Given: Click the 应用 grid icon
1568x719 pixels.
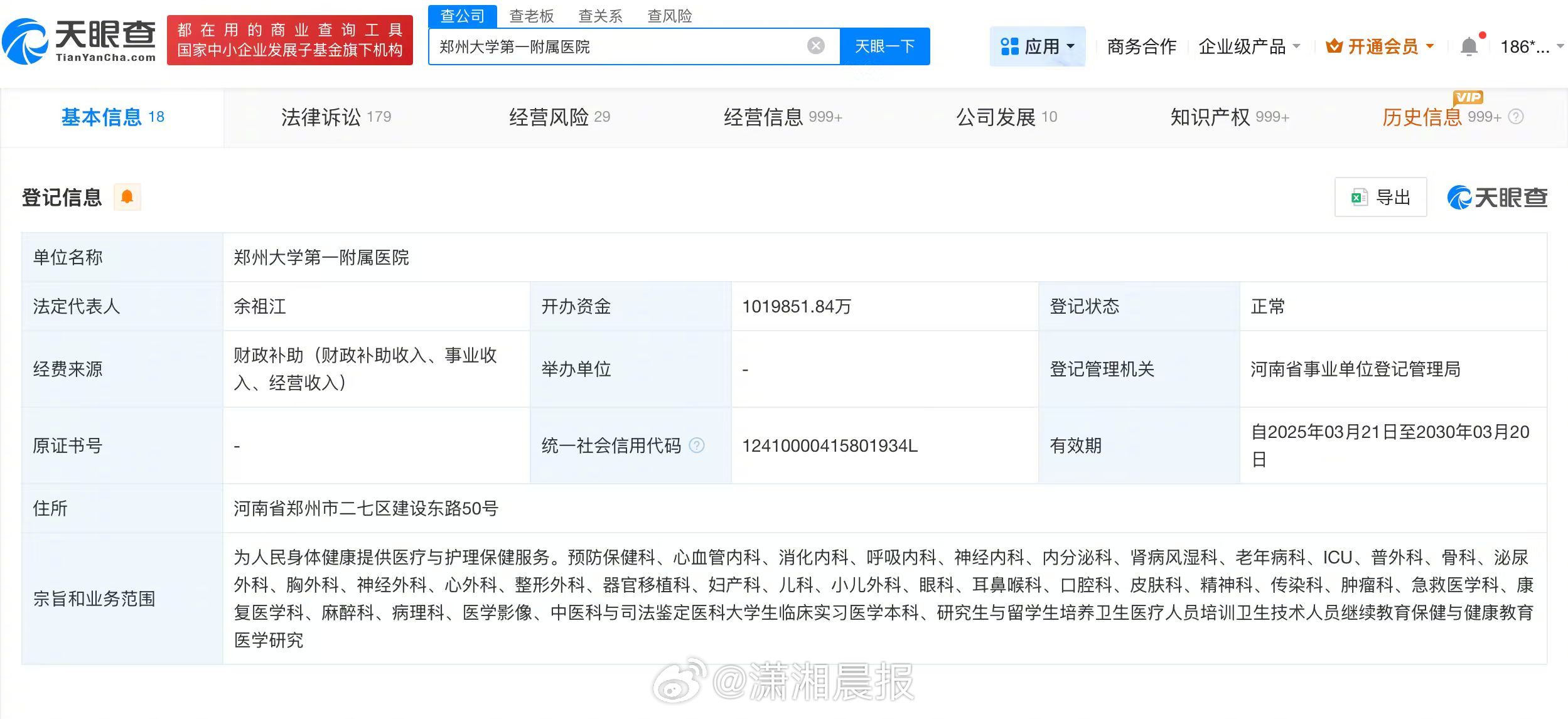Looking at the screenshot, I should coord(1009,46).
